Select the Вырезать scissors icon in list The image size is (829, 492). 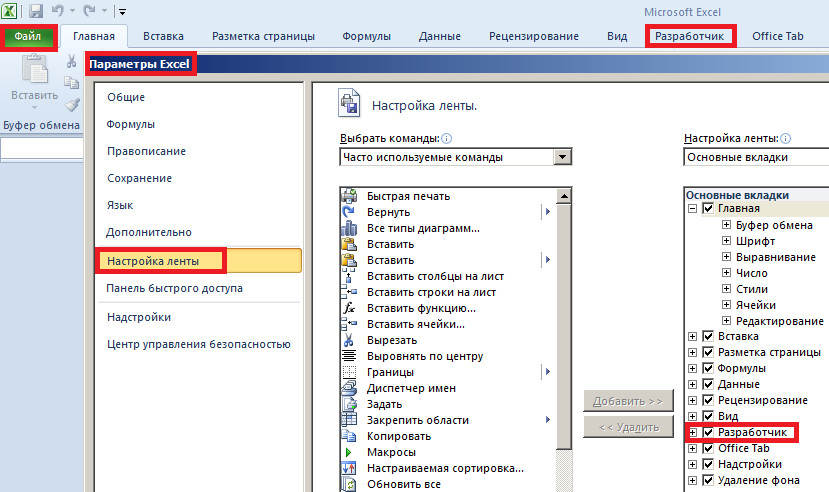(349, 340)
